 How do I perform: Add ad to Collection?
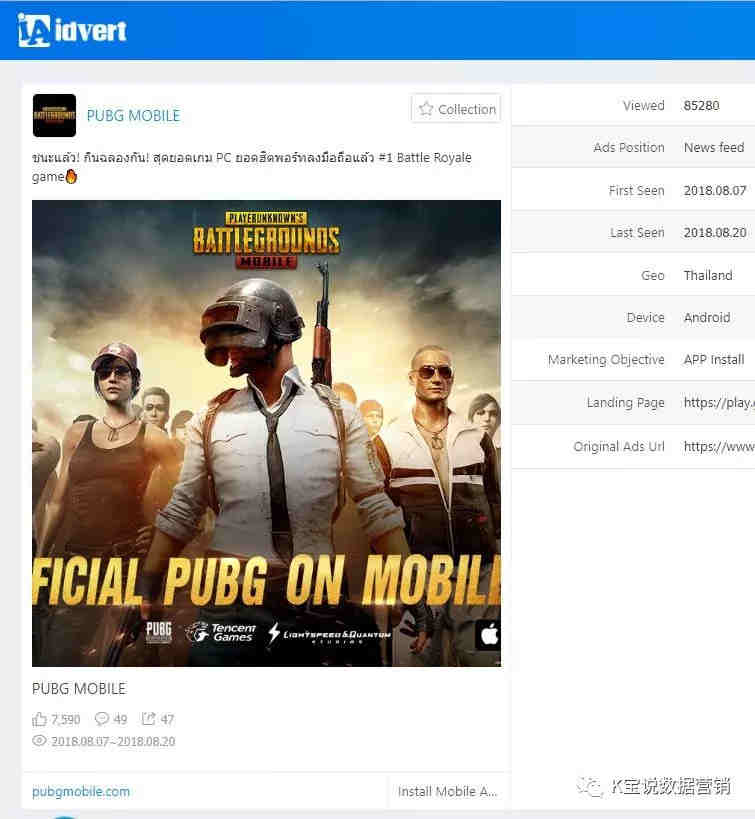[456, 109]
